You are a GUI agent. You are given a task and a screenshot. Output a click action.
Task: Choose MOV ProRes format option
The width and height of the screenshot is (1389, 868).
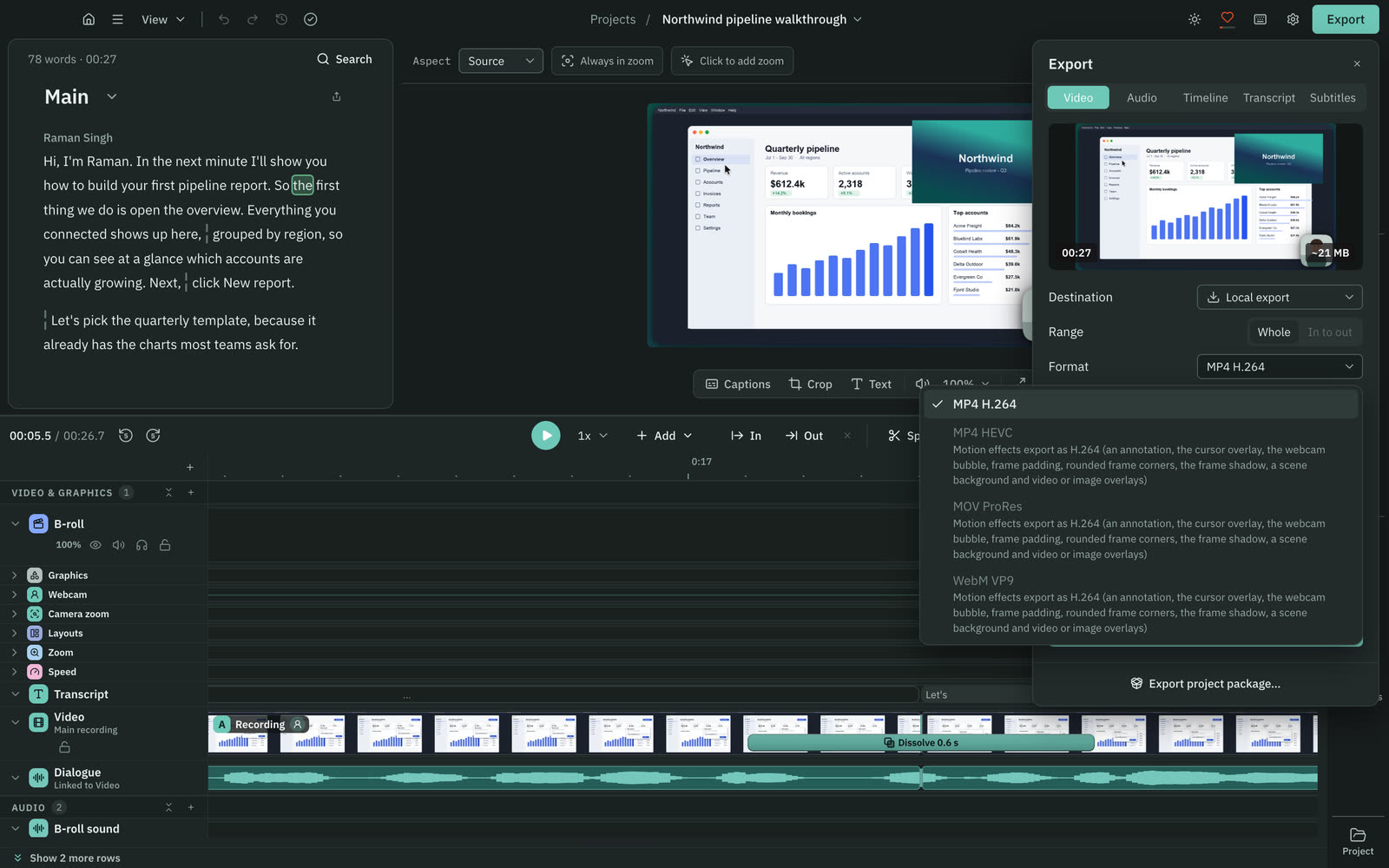(x=1141, y=529)
